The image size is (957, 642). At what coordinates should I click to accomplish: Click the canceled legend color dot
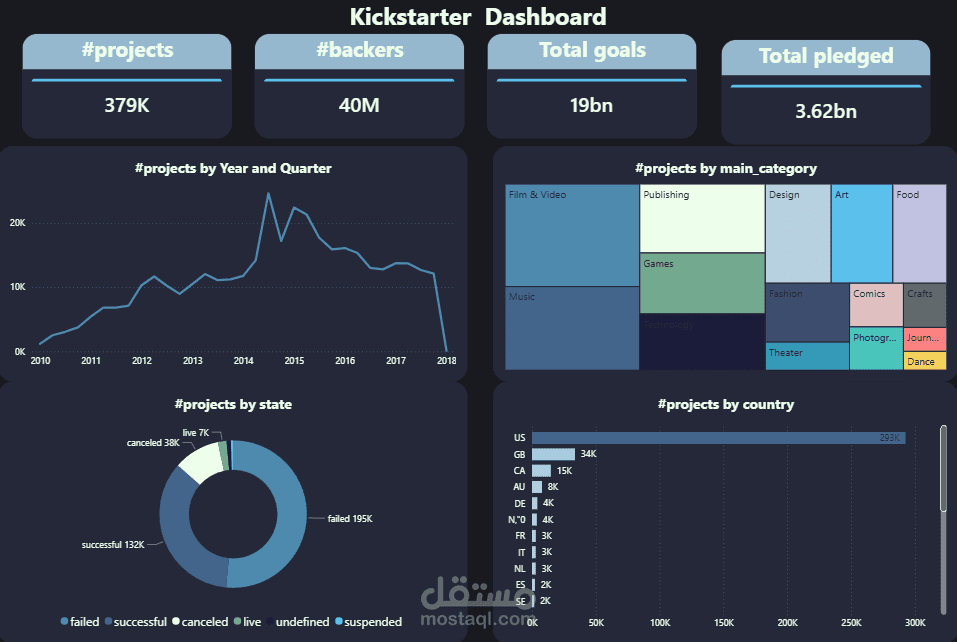click(x=176, y=621)
